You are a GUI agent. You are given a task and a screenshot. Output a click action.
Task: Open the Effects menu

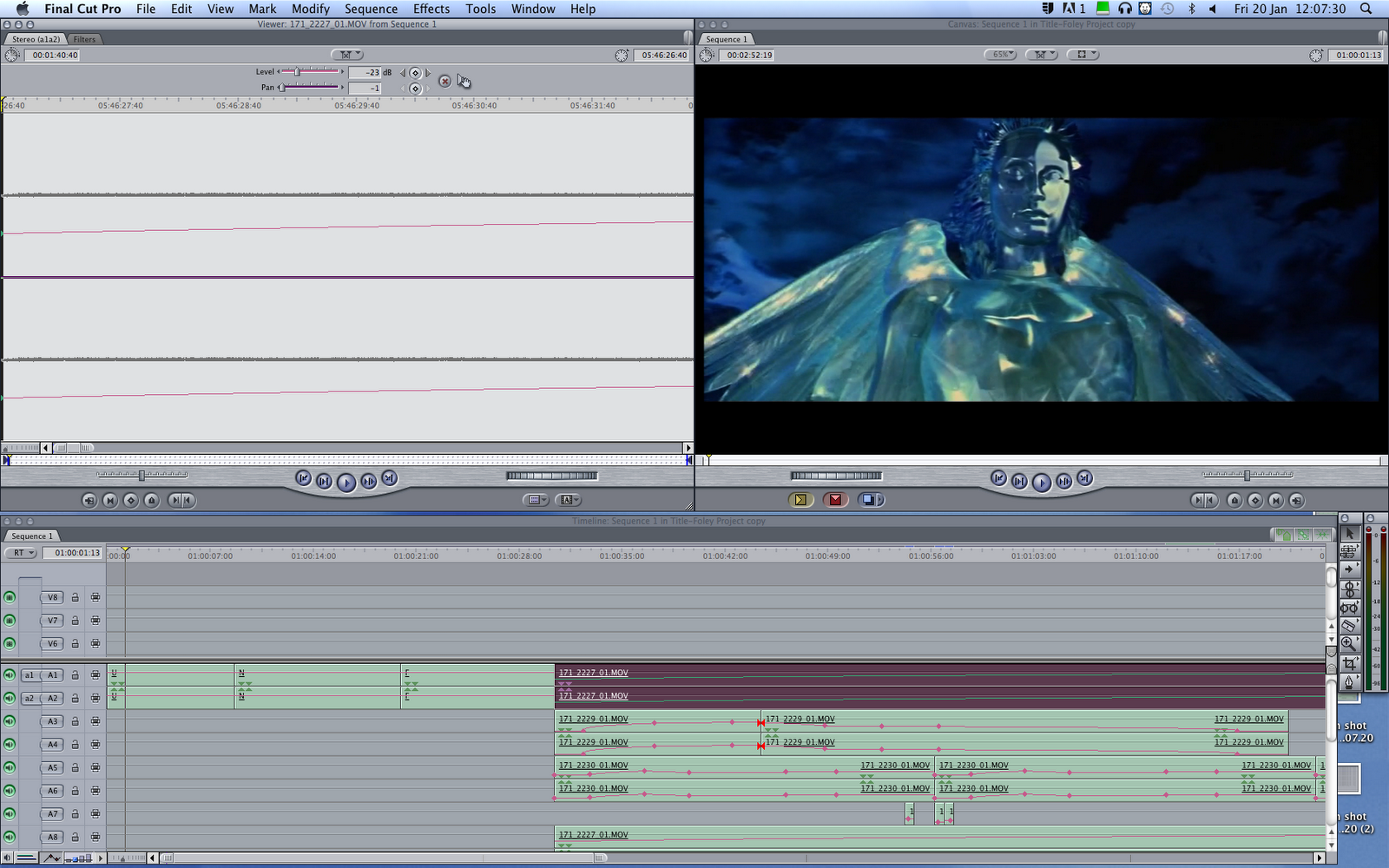coord(431,9)
